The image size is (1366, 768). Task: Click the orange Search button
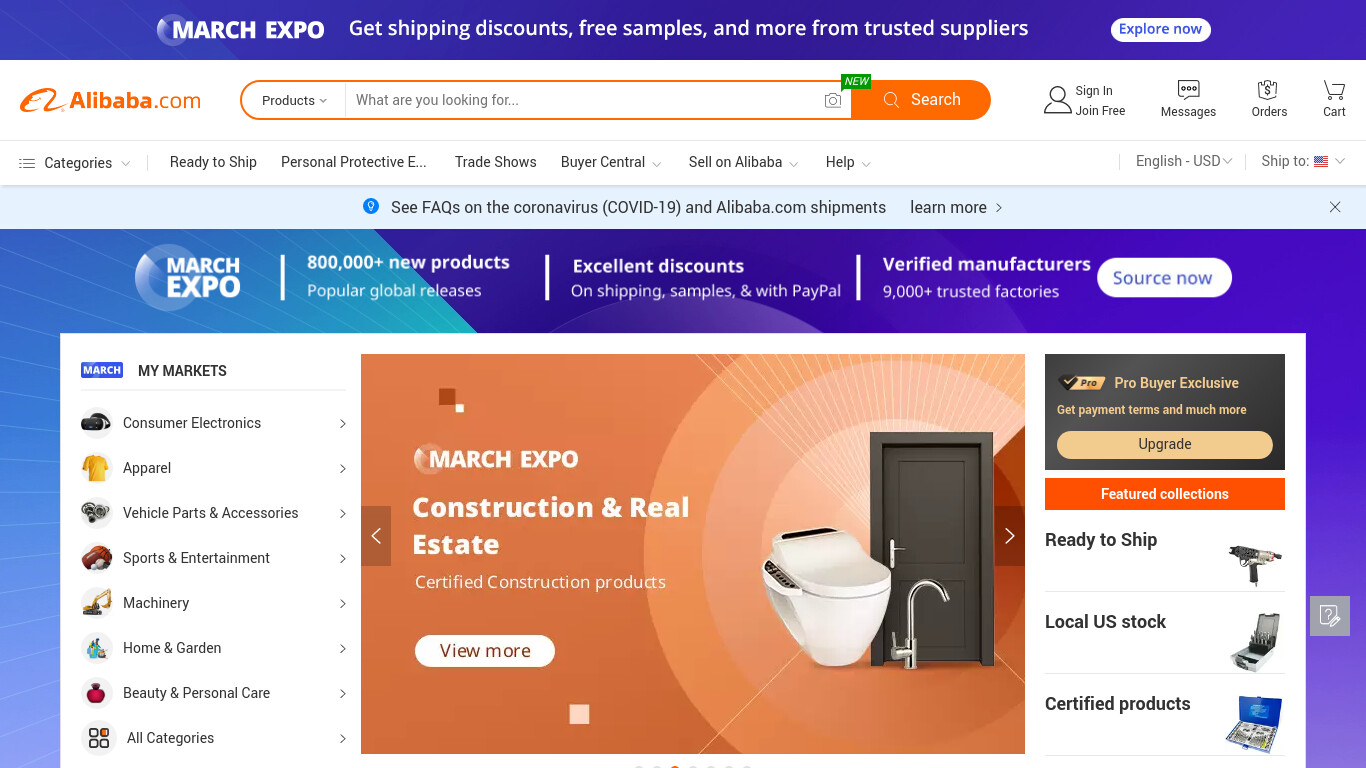[921, 100]
